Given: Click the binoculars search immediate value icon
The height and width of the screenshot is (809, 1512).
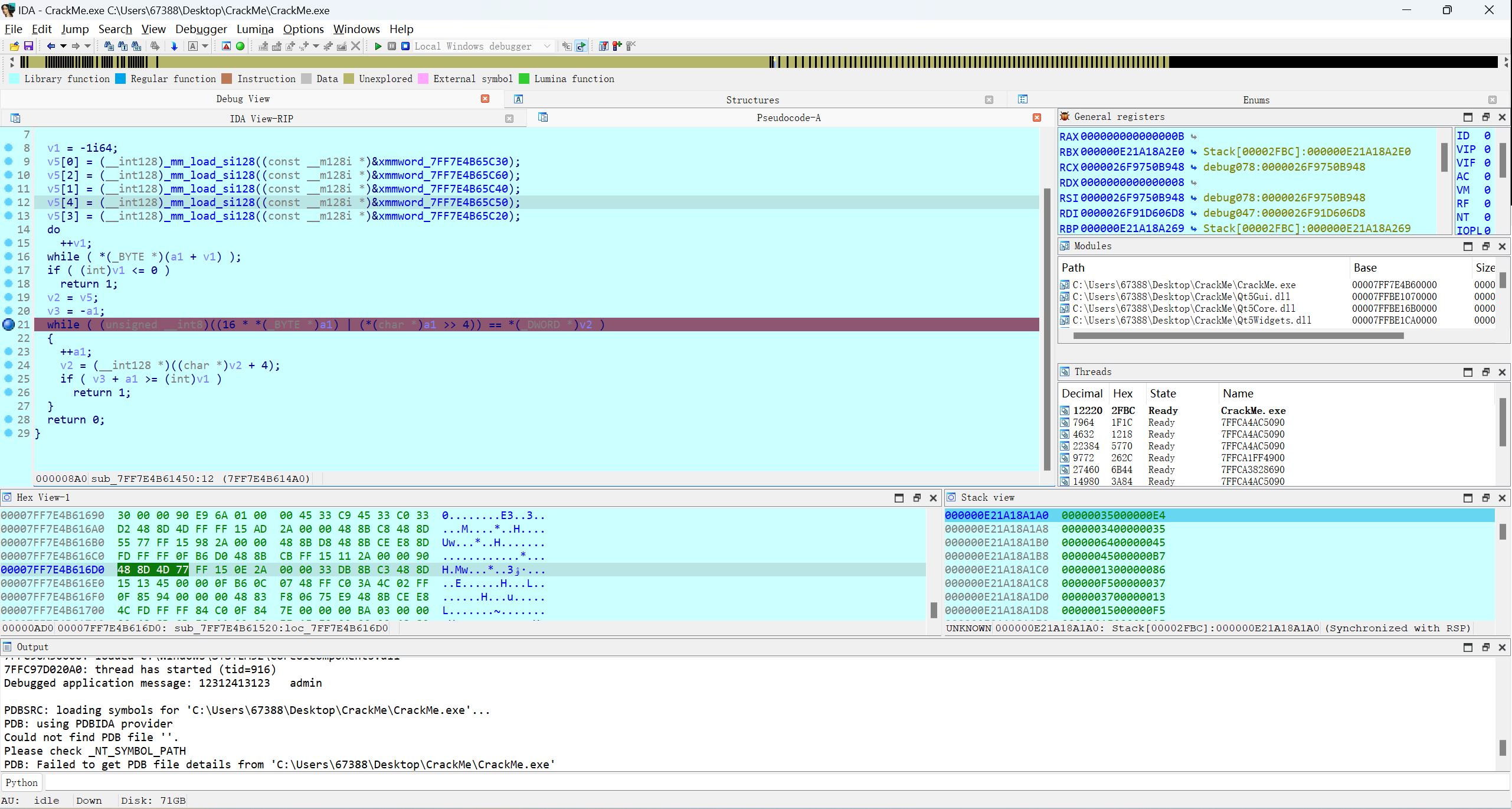Looking at the screenshot, I should click(x=109, y=46).
